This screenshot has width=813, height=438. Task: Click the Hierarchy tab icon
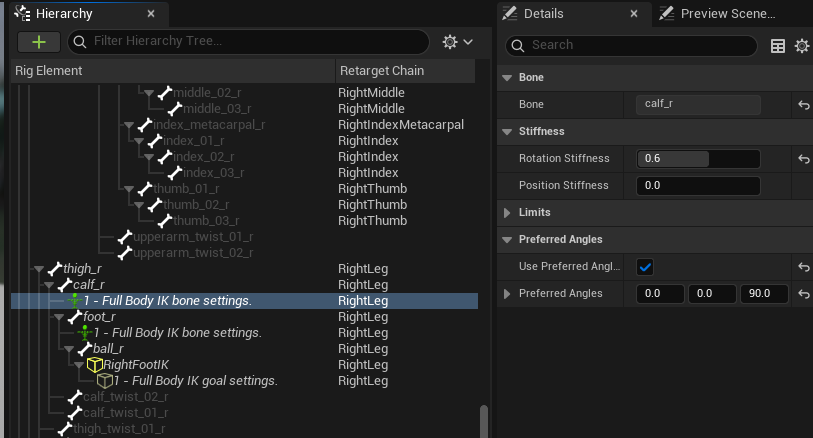[x=22, y=13]
